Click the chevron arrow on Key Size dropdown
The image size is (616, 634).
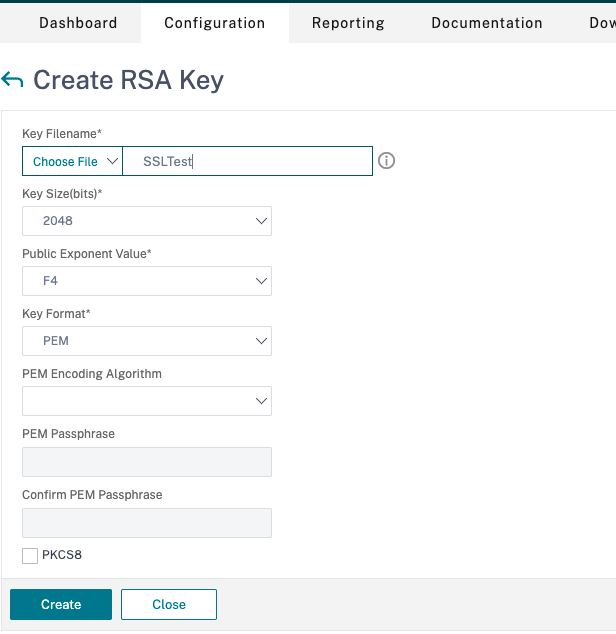[x=261, y=221]
